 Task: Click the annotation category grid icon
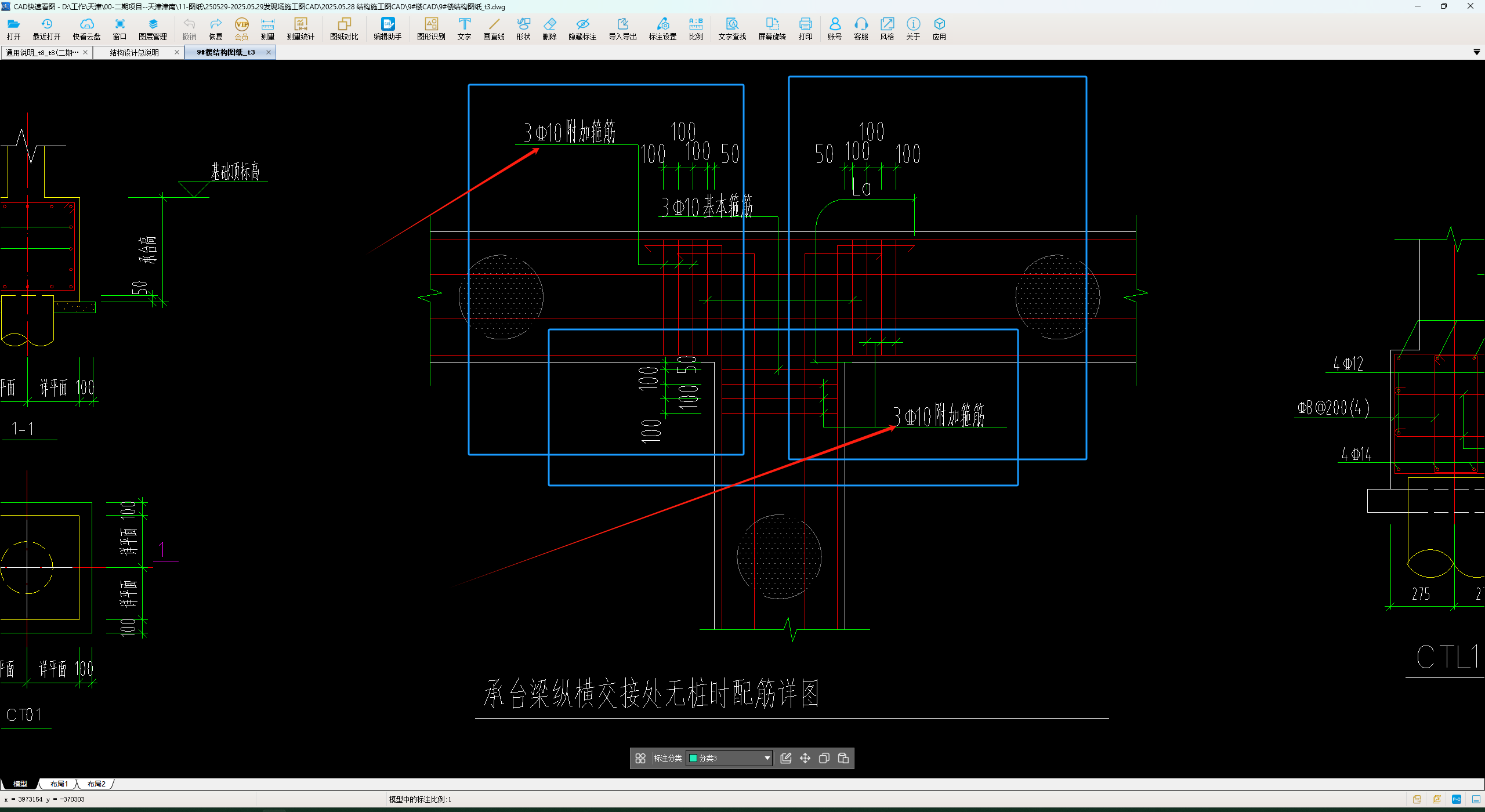[x=640, y=758]
